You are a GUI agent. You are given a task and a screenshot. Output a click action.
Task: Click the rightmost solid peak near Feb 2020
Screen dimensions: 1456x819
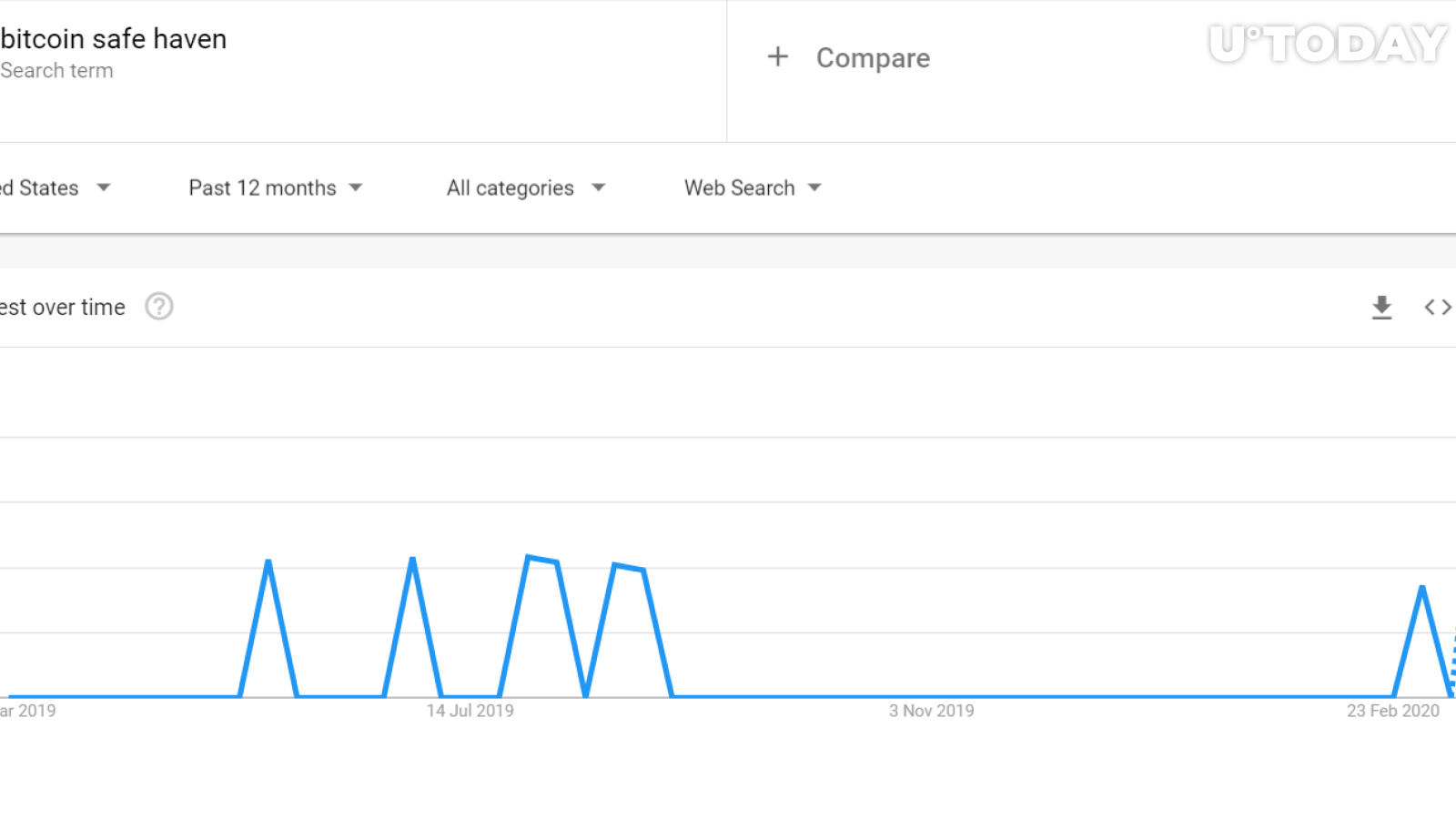click(1422, 588)
